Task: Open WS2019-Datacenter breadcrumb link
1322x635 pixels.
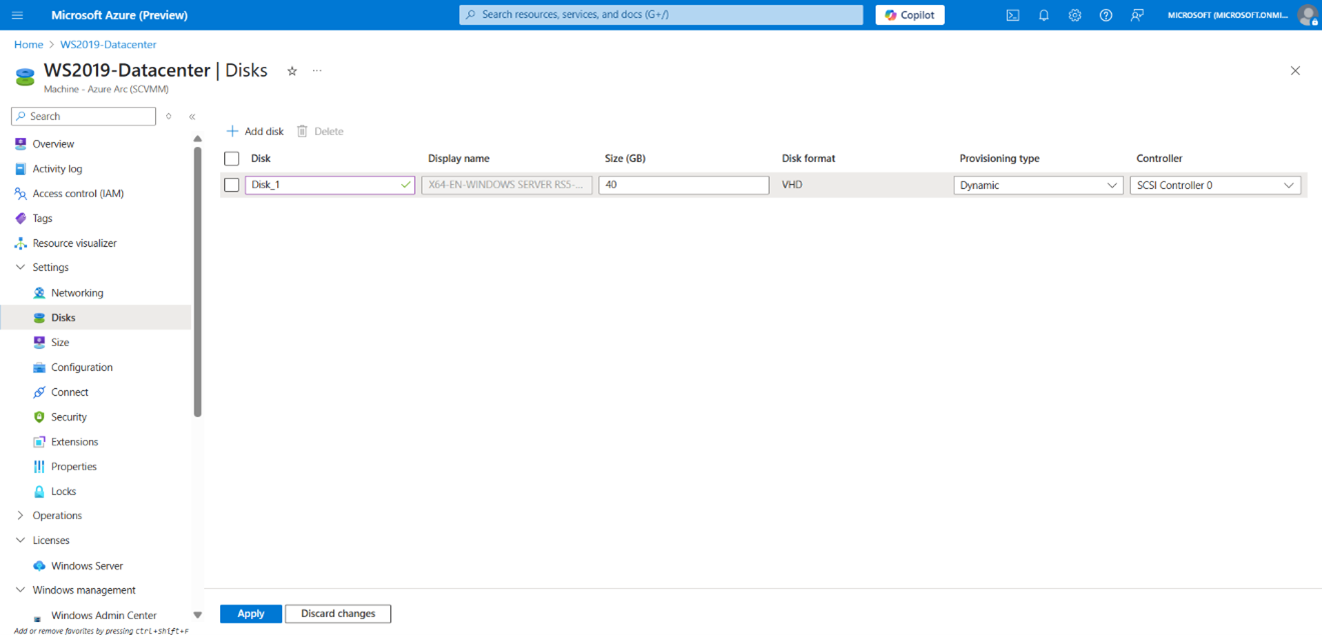Action: (108, 44)
